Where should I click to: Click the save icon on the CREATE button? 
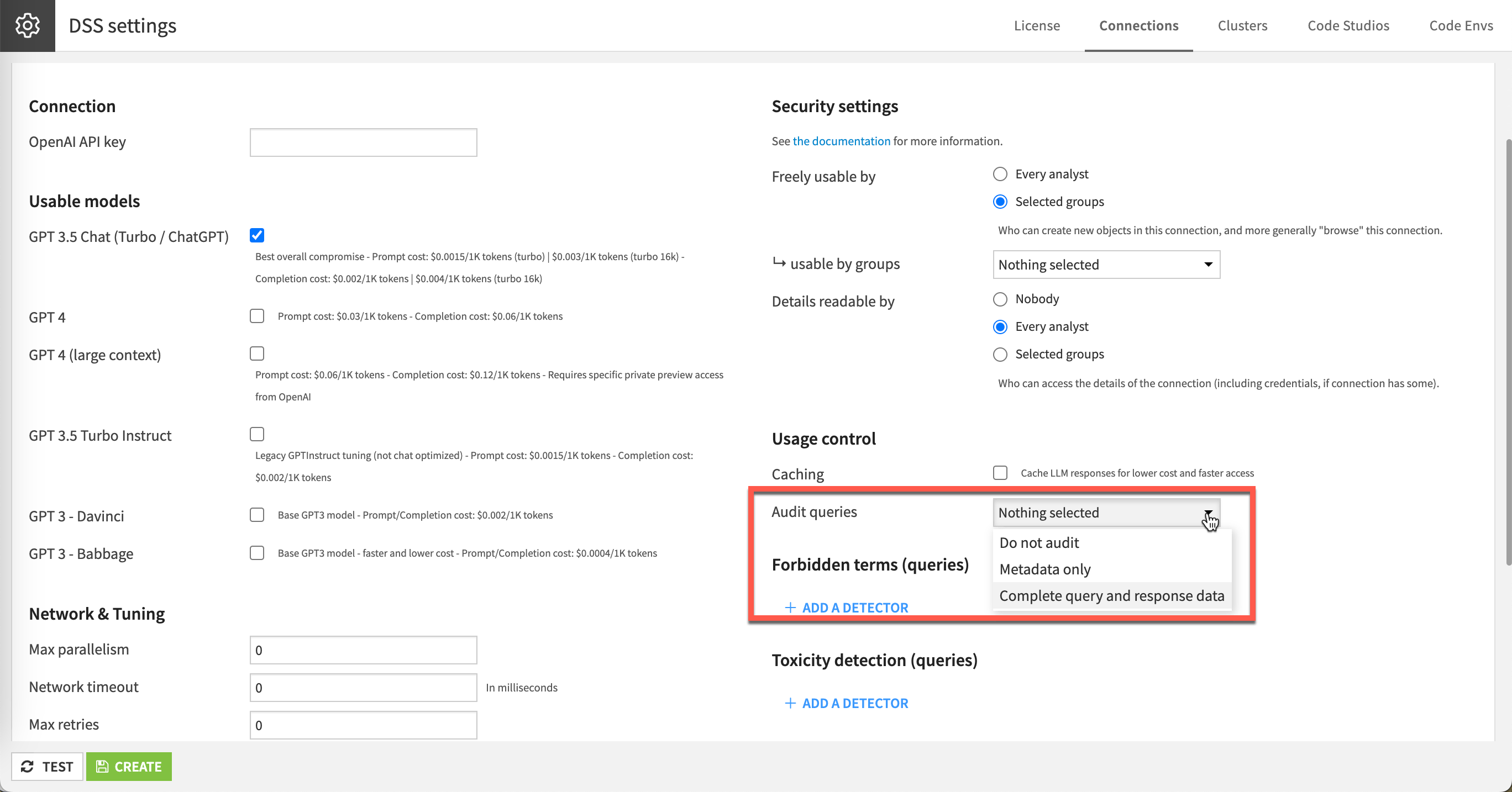[103, 766]
